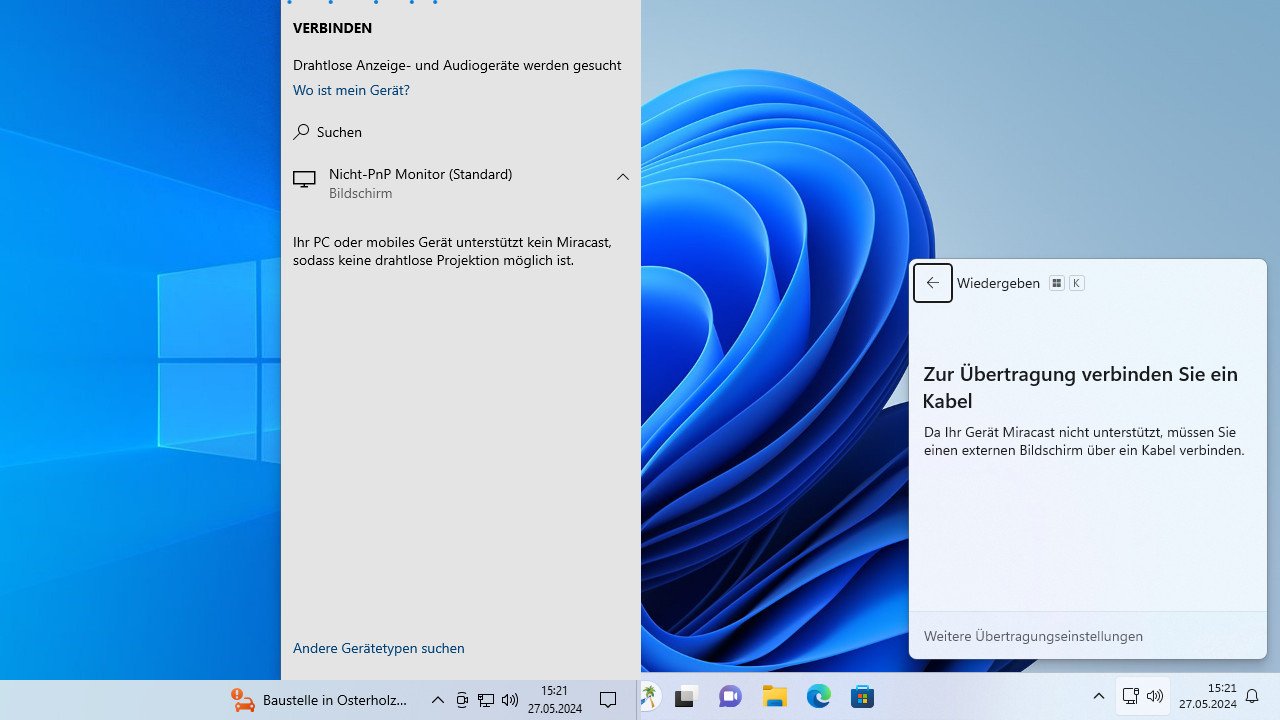This screenshot has width=1280, height=720.
Task: Open Weitere Übertragungseinstellungen
Action: pos(1034,635)
